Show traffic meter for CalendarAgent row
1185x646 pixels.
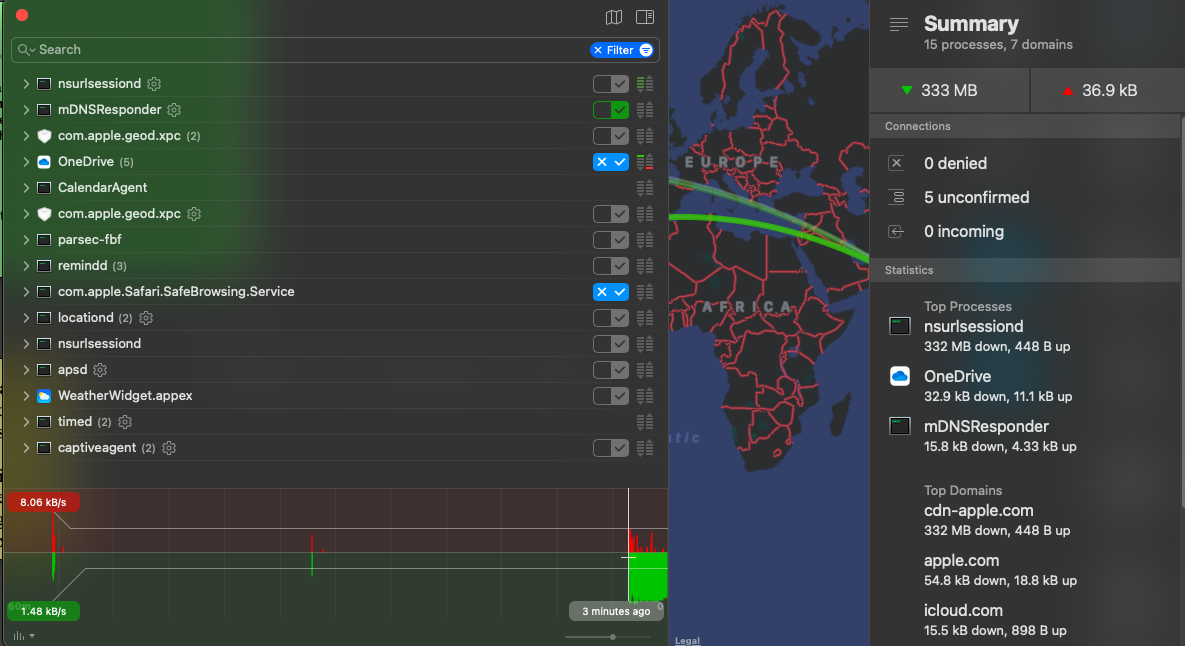[x=645, y=187]
